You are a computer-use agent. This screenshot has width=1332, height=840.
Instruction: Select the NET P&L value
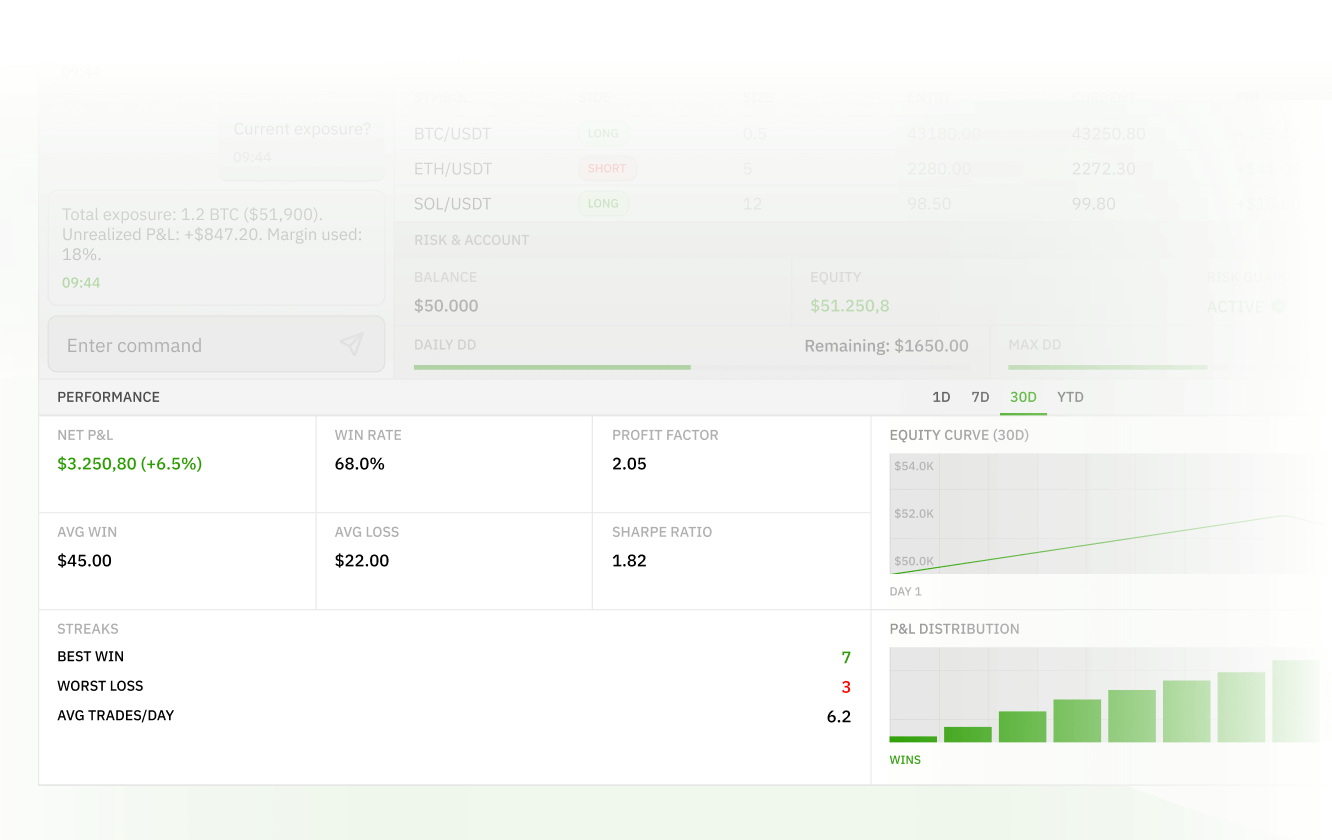point(128,463)
